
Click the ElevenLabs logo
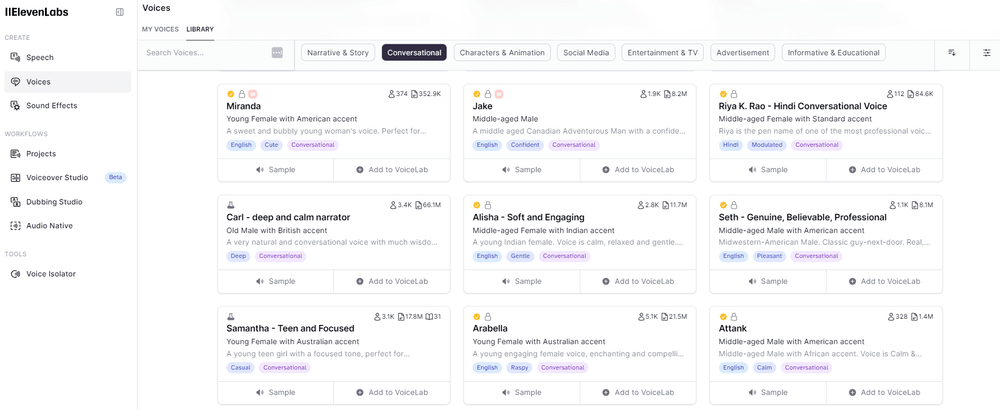(x=36, y=12)
